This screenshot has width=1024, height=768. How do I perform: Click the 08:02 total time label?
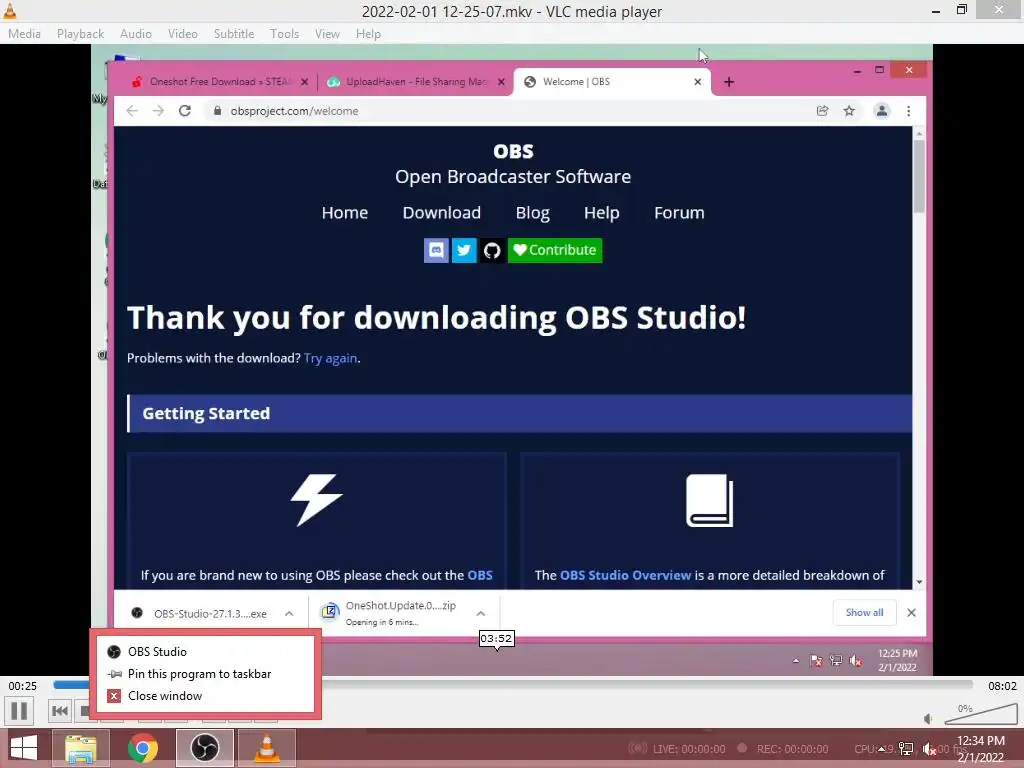pyautogui.click(x=1002, y=686)
